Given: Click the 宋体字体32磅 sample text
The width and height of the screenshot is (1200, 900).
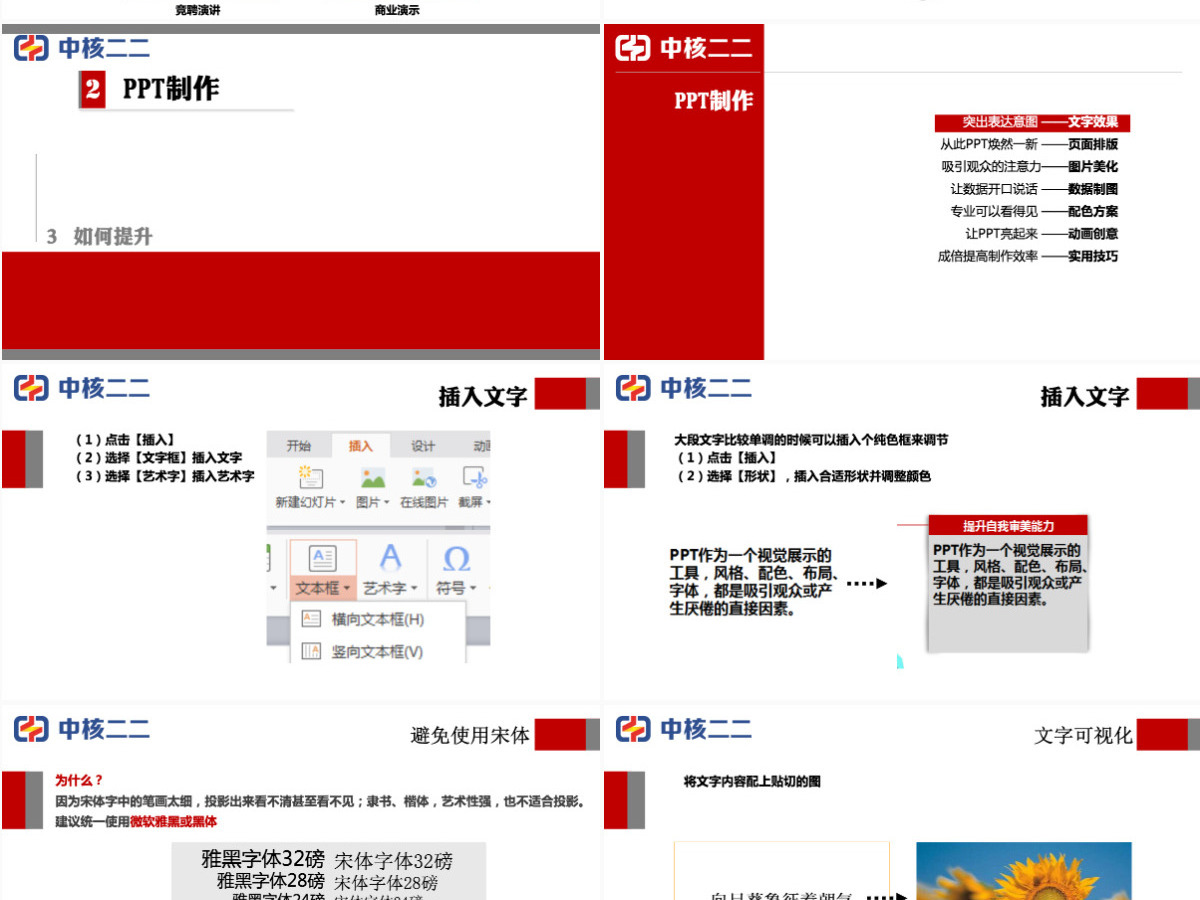Looking at the screenshot, I should click(x=393, y=861).
